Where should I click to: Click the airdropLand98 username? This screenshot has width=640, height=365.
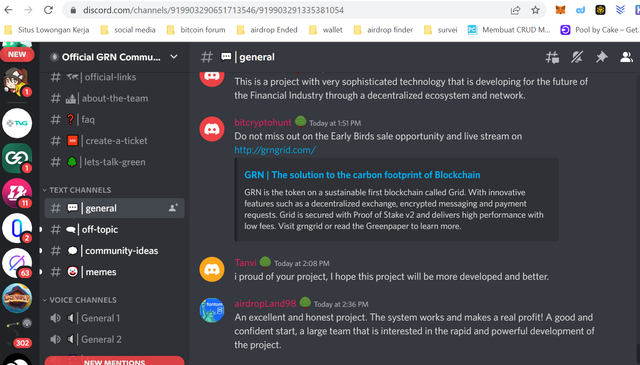click(265, 304)
